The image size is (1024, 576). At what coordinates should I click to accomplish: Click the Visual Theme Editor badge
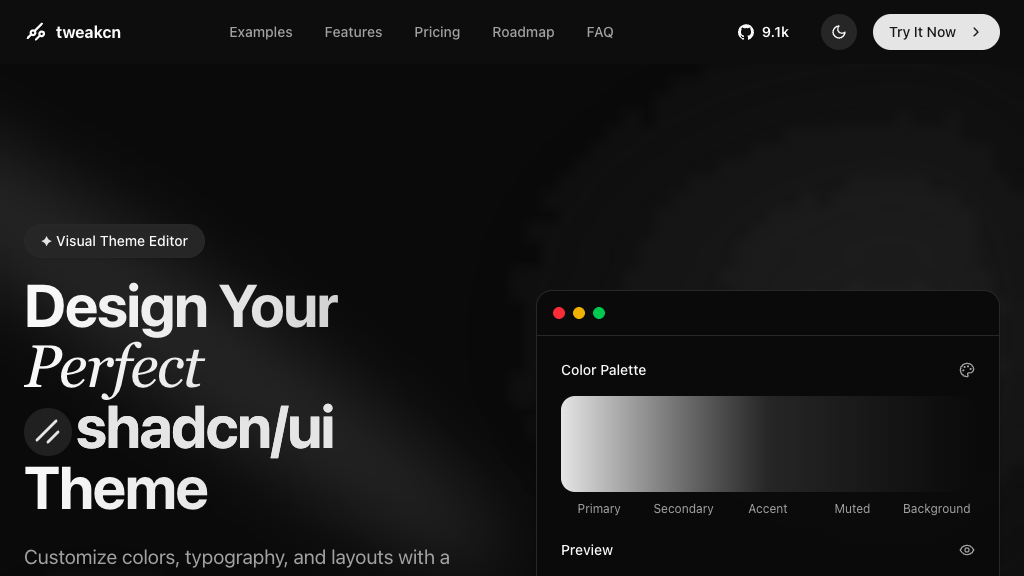click(114, 241)
